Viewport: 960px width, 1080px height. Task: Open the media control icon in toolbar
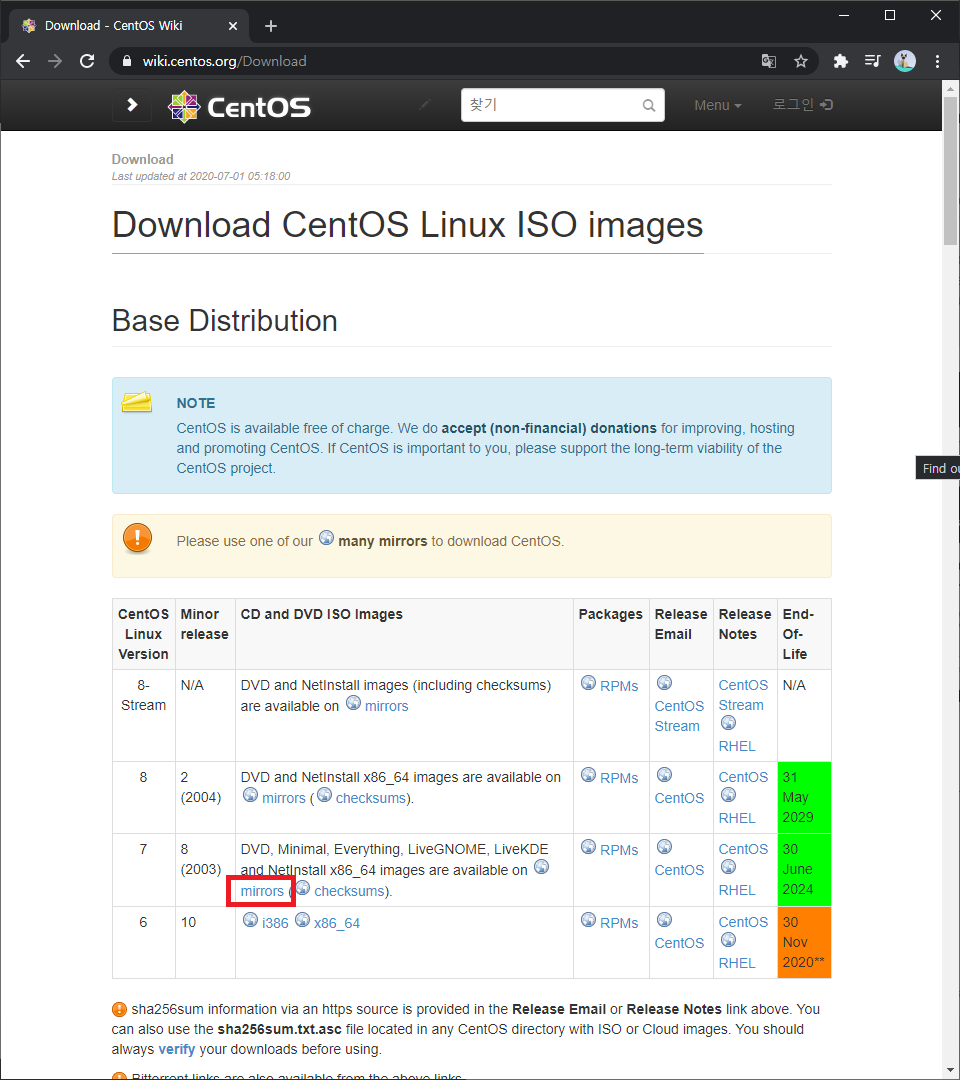(873, 61)
